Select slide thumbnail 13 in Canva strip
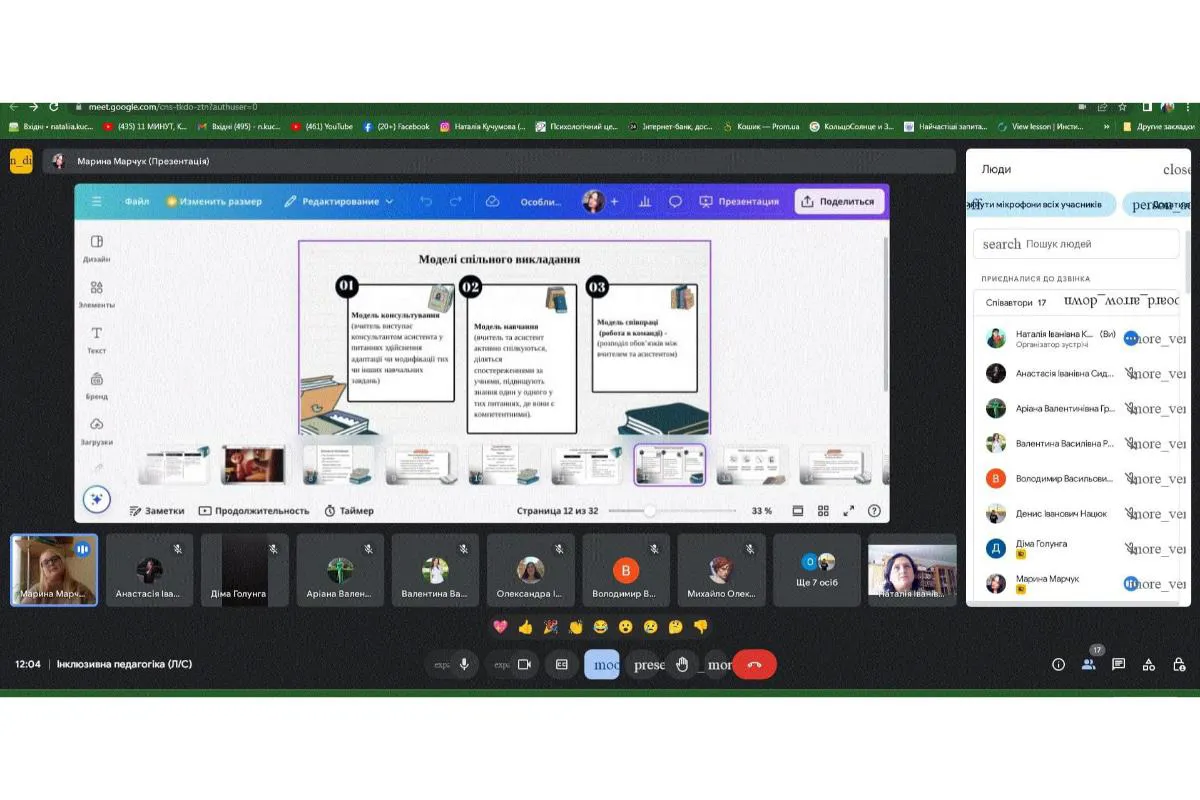This screenshot has height=800, width=1200. [752, 465]
